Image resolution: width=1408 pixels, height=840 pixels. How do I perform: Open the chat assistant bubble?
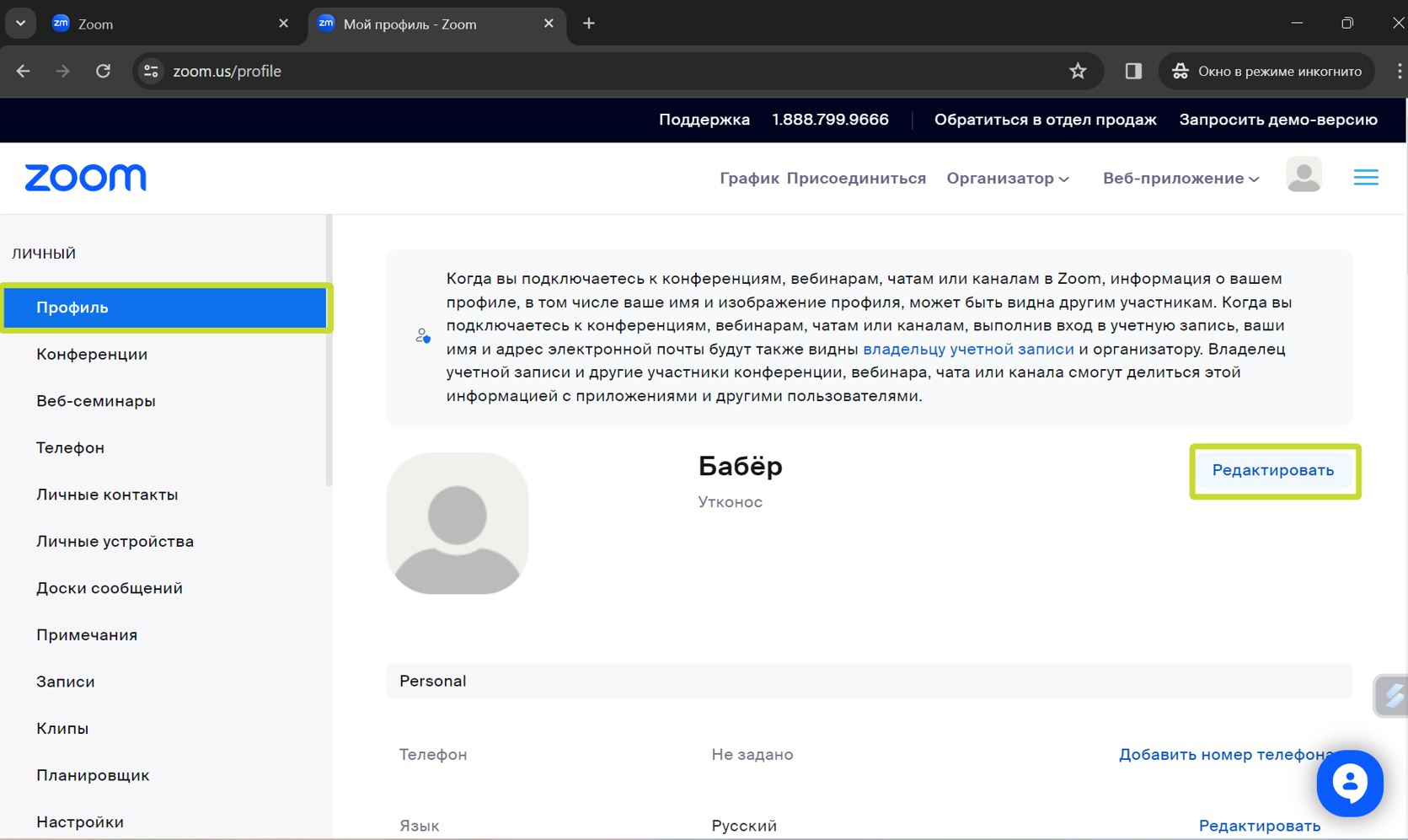point(1349,783)
